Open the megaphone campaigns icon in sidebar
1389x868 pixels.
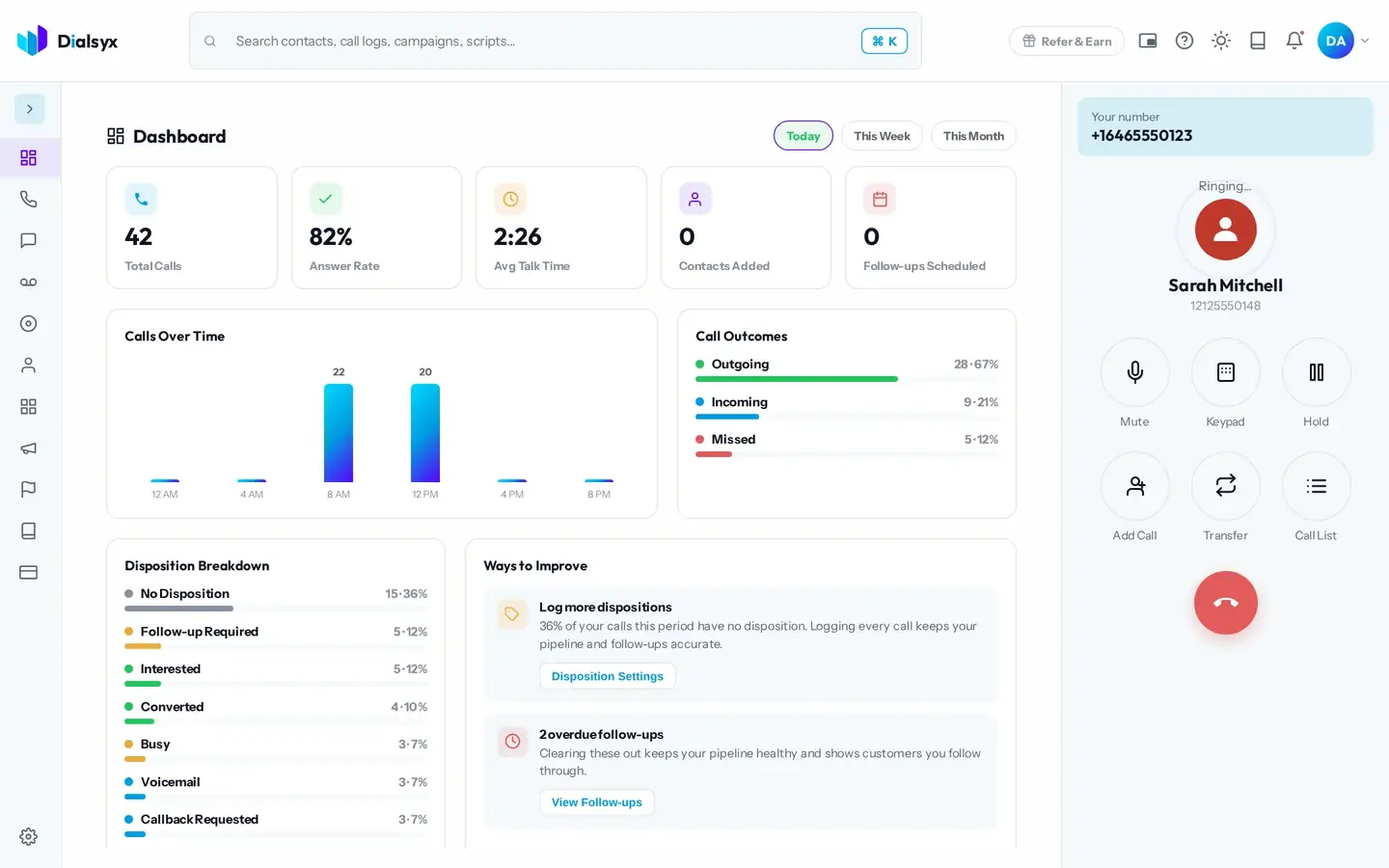29,448
